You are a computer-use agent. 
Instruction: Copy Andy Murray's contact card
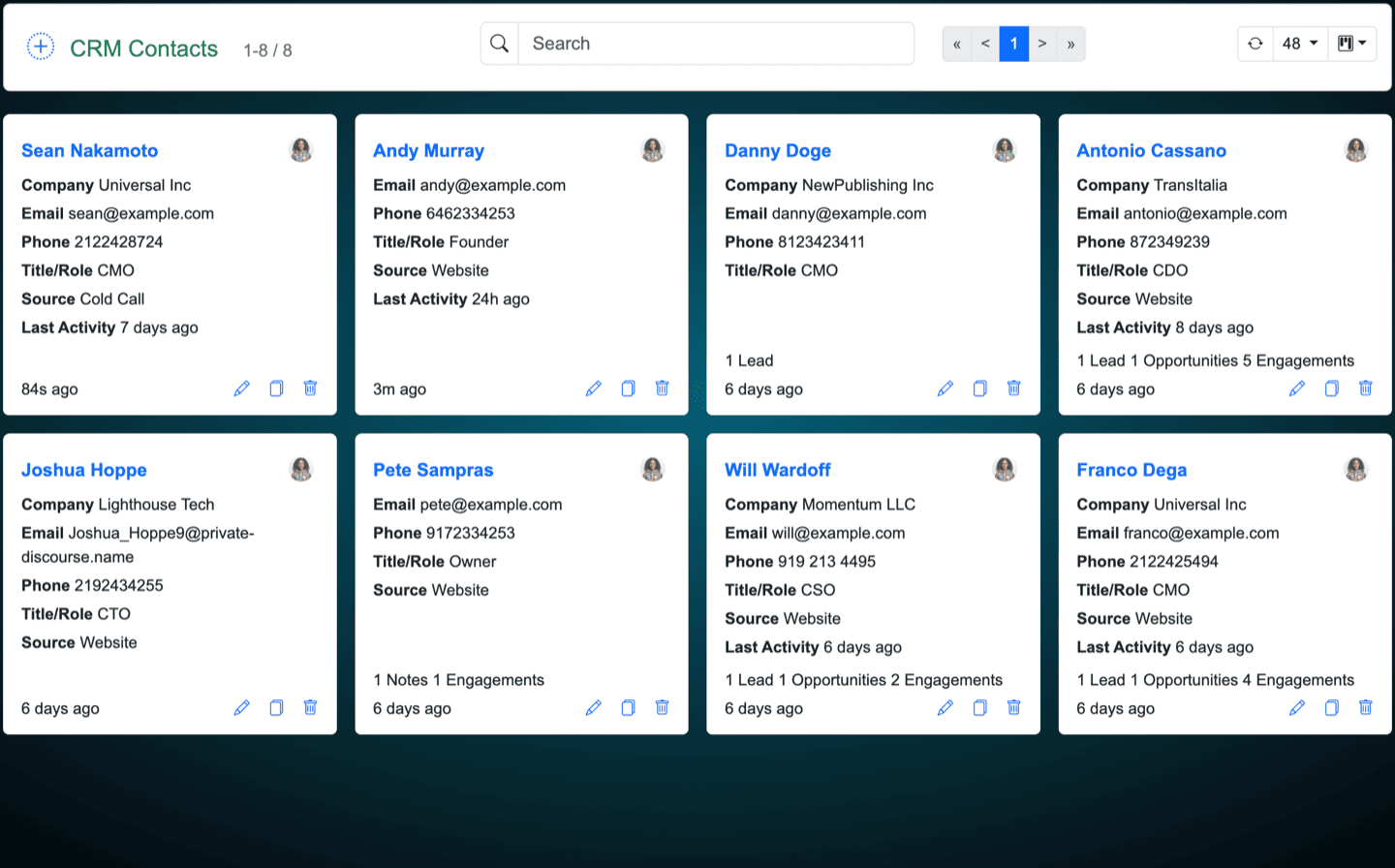point(628,388)
